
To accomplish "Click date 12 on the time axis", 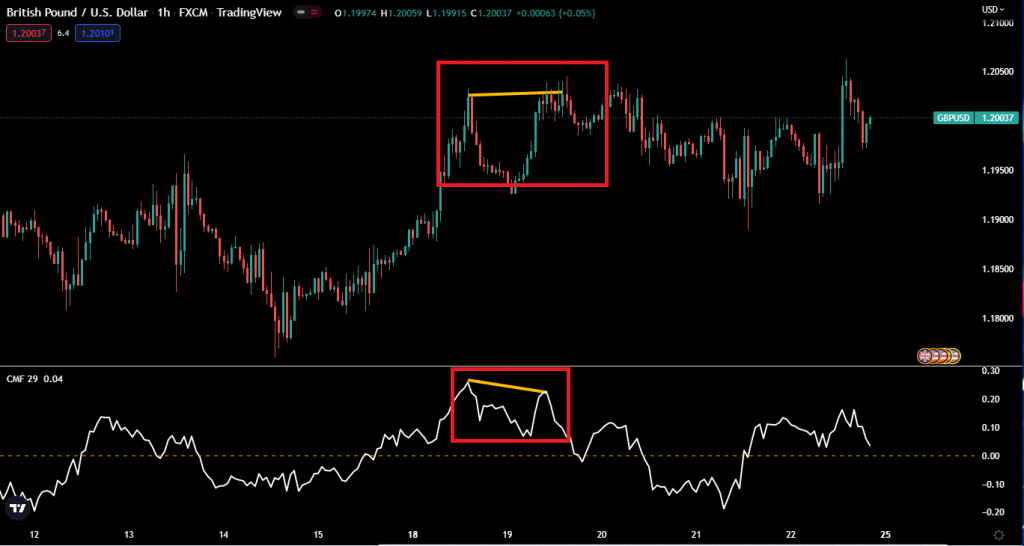I will [35, 534].
